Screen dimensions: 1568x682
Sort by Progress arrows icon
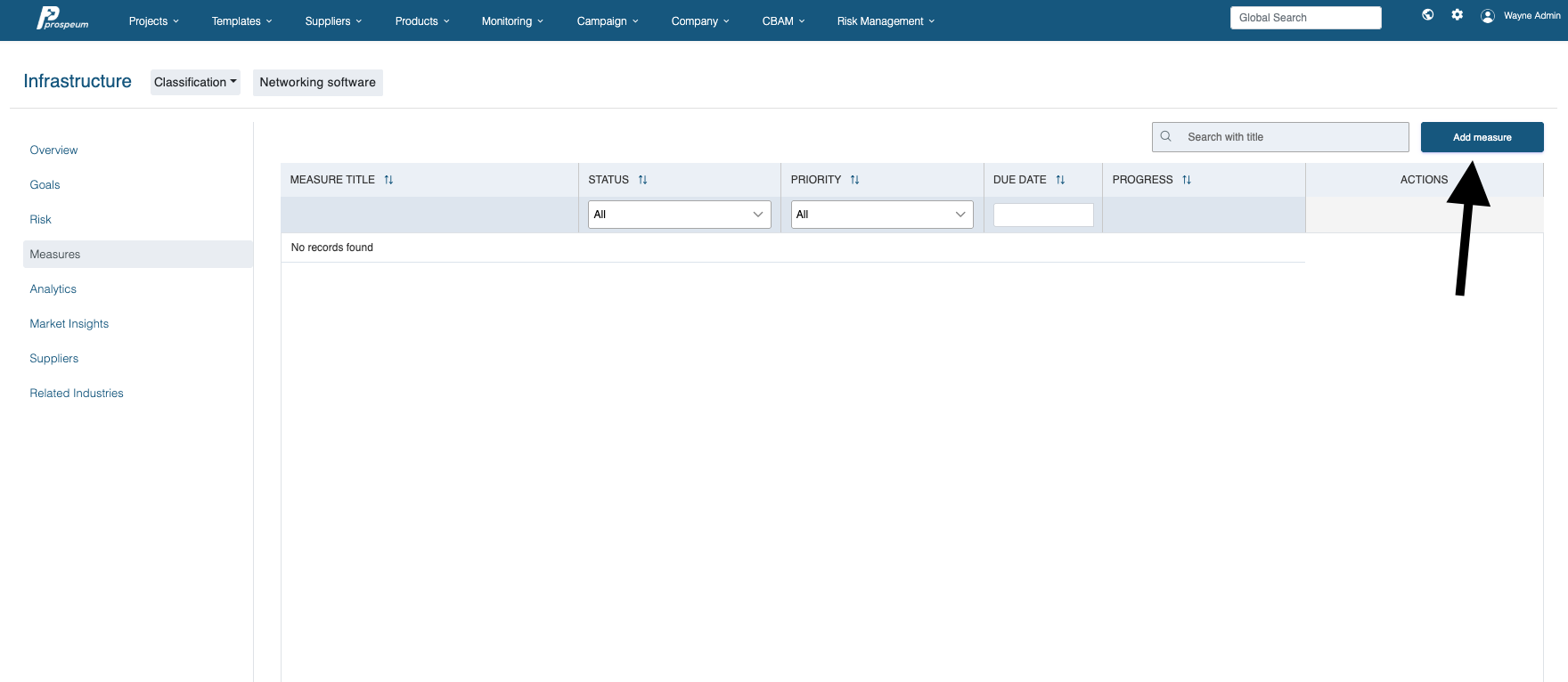(x=1187, y=180)
